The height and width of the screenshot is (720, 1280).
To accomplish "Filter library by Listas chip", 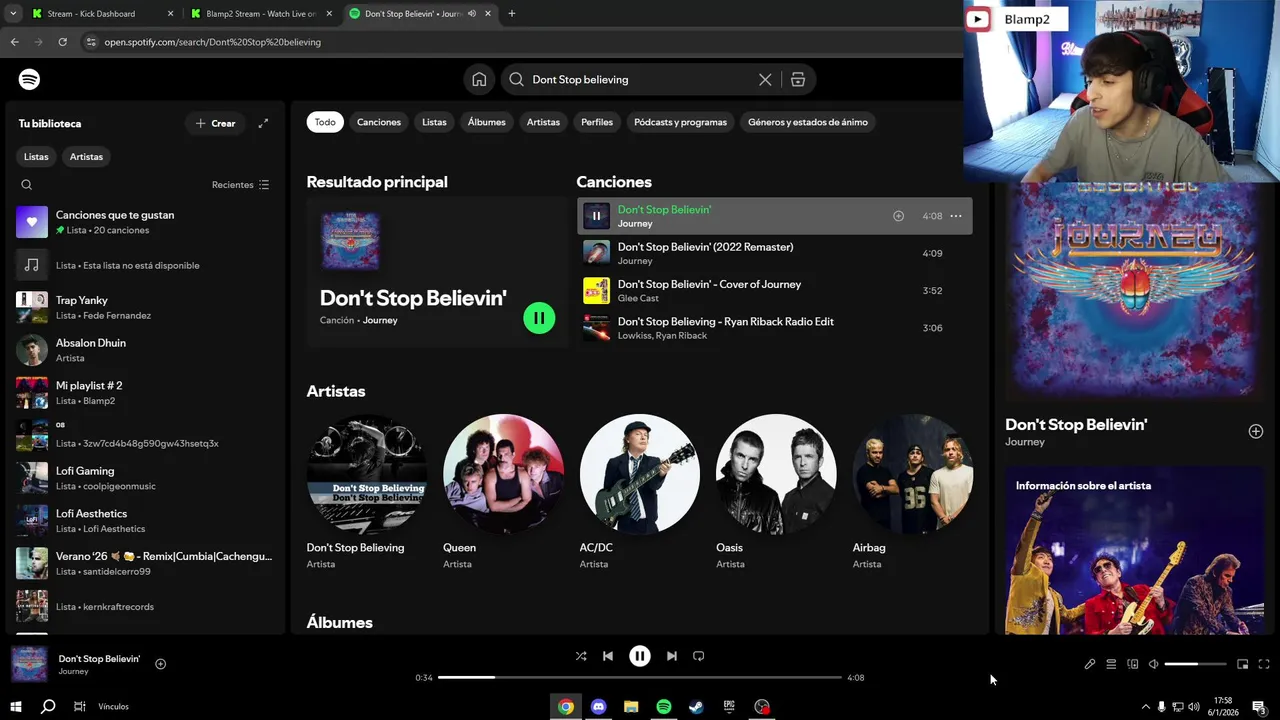I will 36,157.
